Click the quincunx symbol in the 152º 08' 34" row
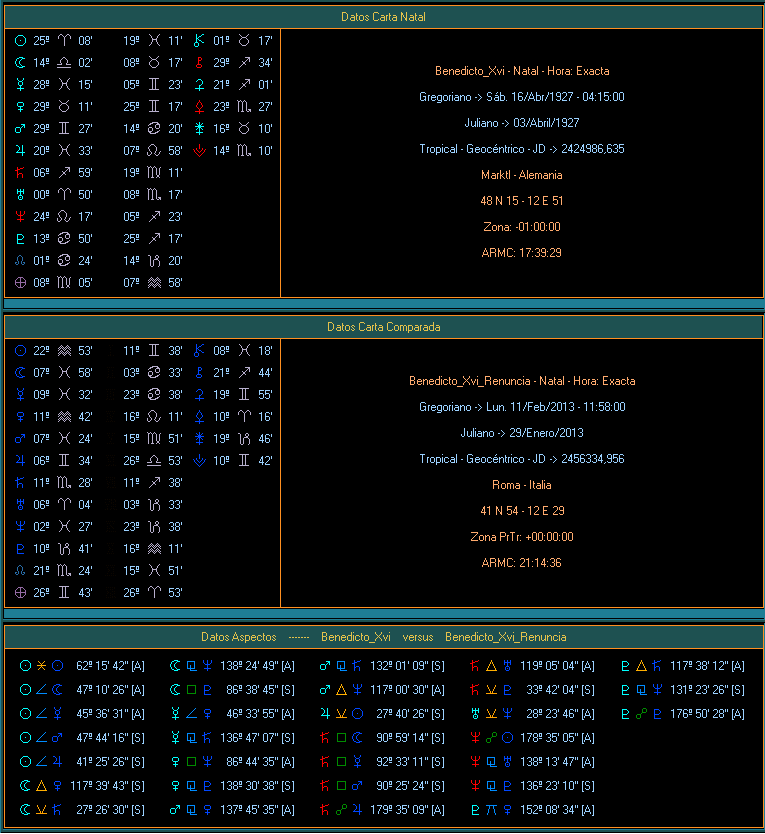This screenshot has width=765, height=834. [492, 810]
